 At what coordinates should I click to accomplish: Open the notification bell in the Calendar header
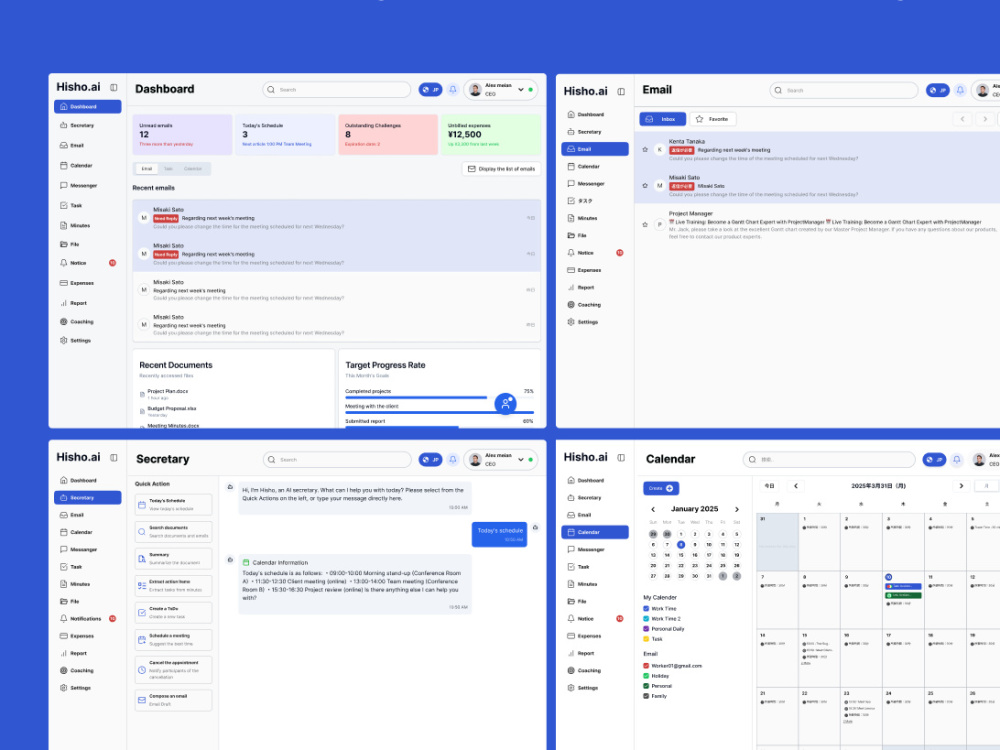[957, 459]
